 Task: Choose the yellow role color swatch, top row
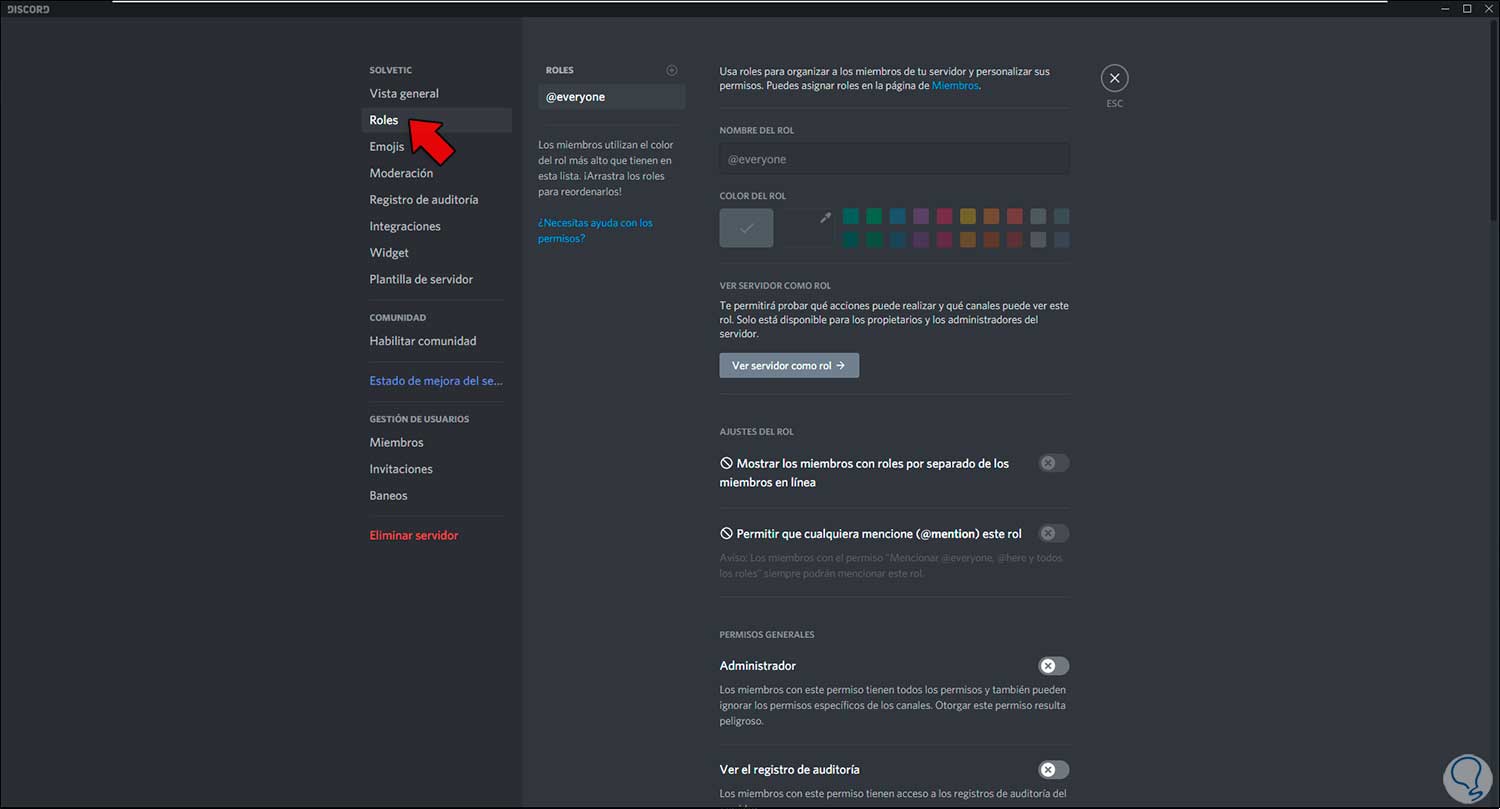[x=968, y=216]
